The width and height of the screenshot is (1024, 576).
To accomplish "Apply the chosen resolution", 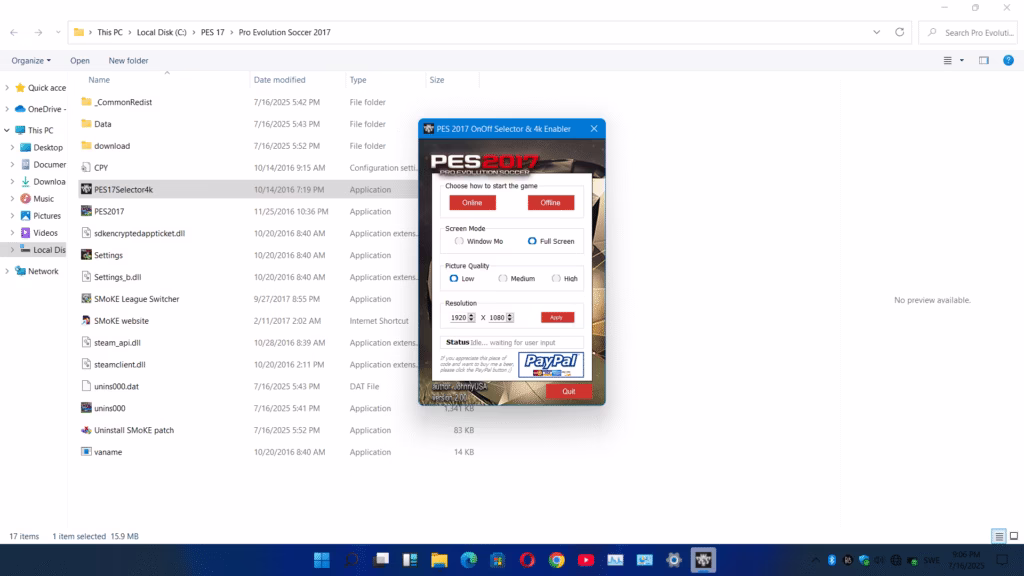I will [x=557, y=317].
